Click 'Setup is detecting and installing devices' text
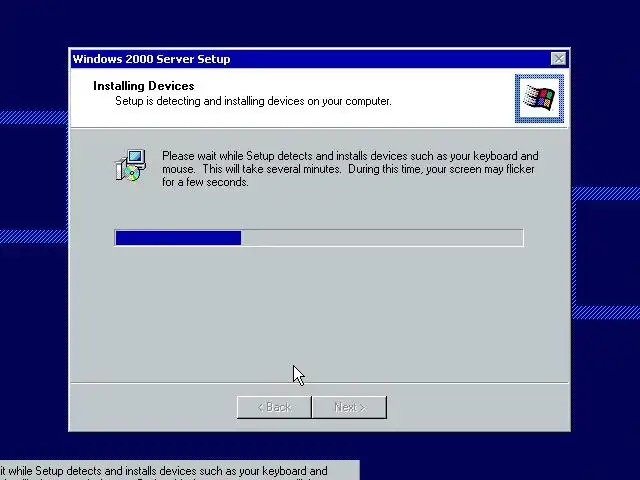 click(x=253, y=101)
